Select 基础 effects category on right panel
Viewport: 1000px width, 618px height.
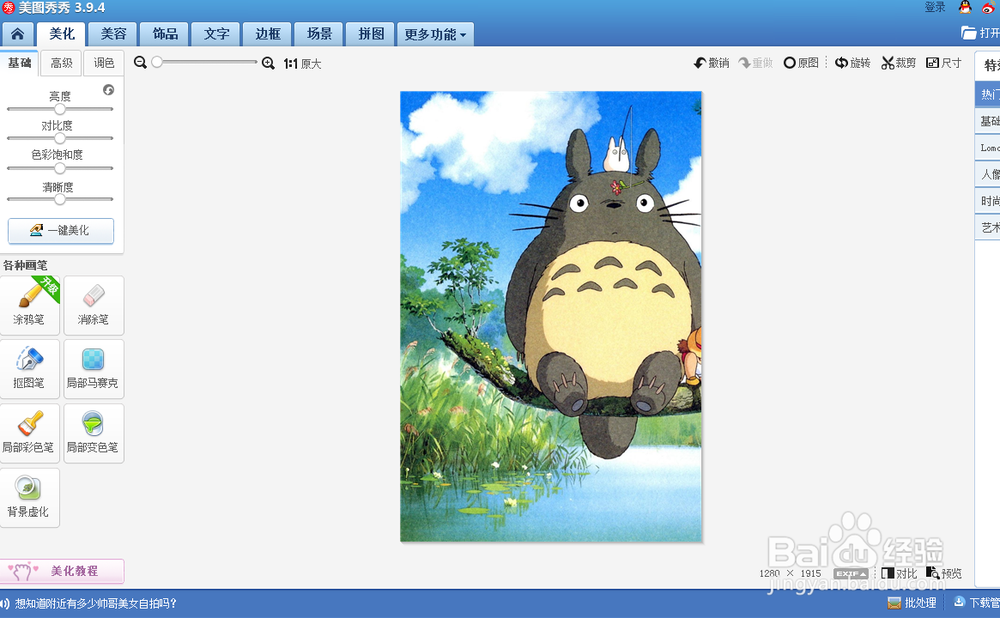point(988,121)
